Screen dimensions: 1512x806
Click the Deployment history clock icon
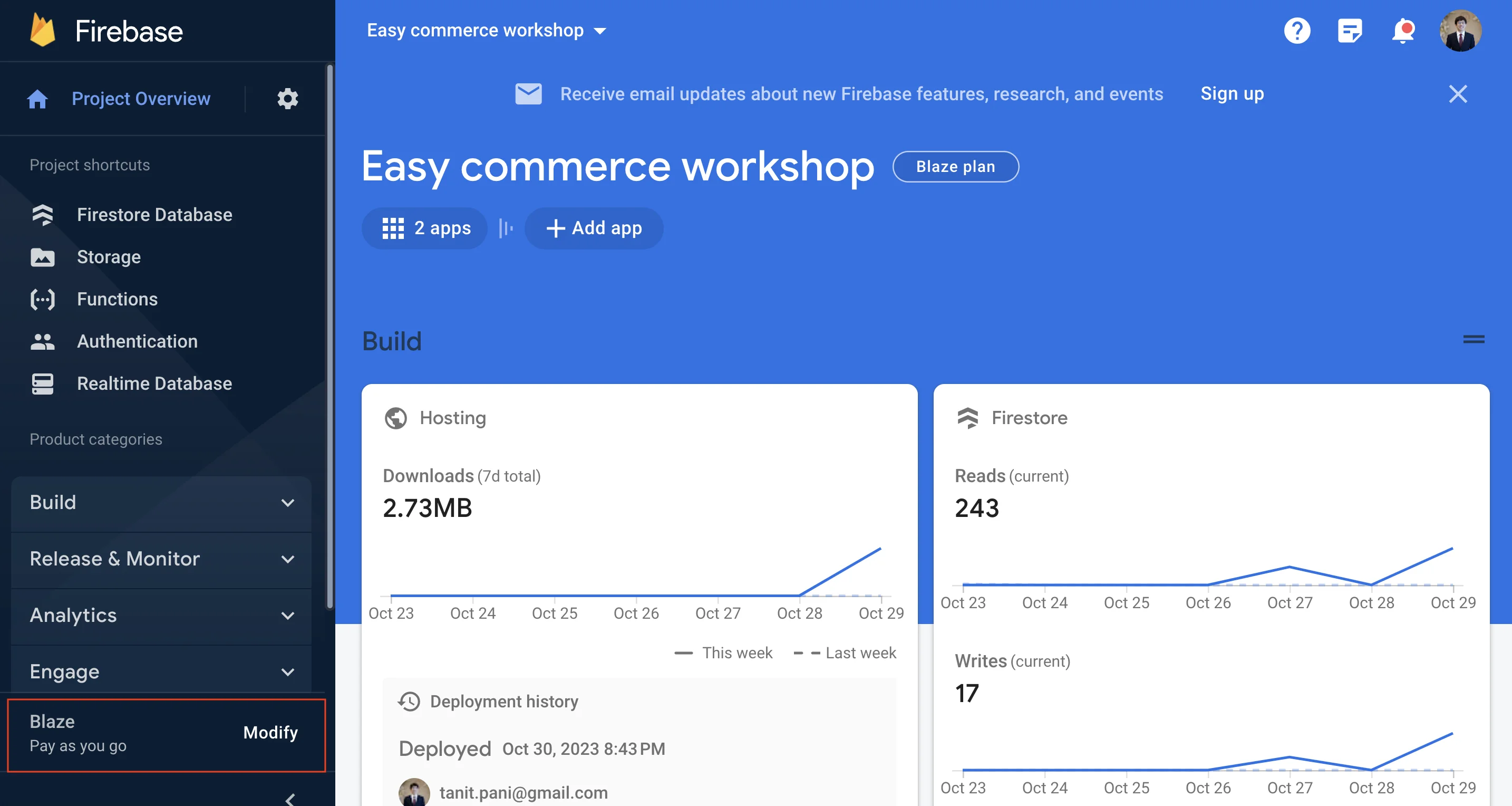pos(409,702)
